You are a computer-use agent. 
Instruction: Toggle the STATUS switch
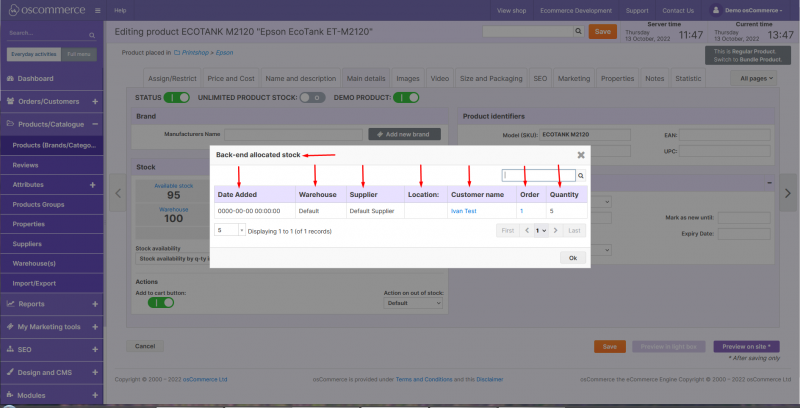coord(177,97)
